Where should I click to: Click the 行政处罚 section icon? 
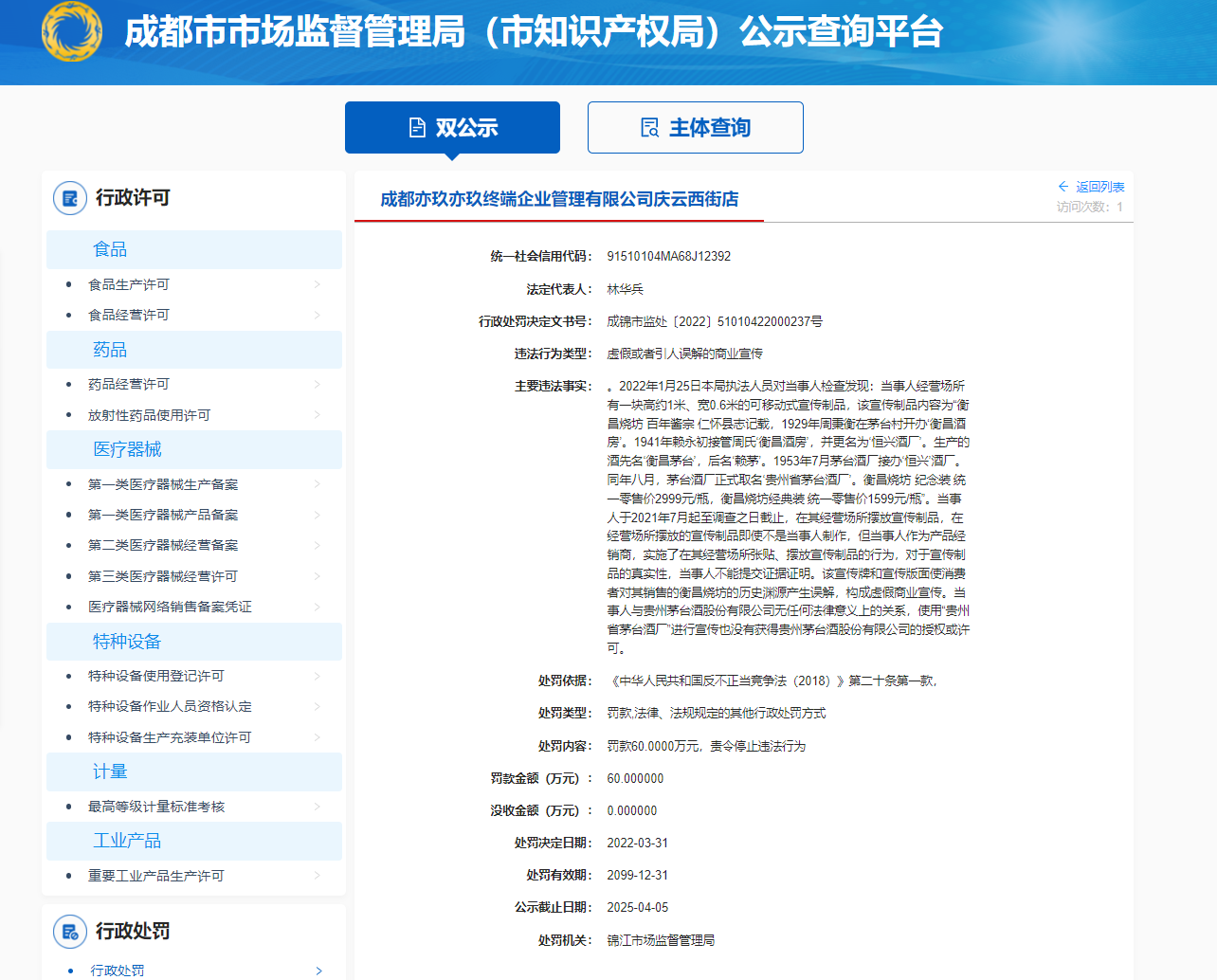tap(70, 932)
